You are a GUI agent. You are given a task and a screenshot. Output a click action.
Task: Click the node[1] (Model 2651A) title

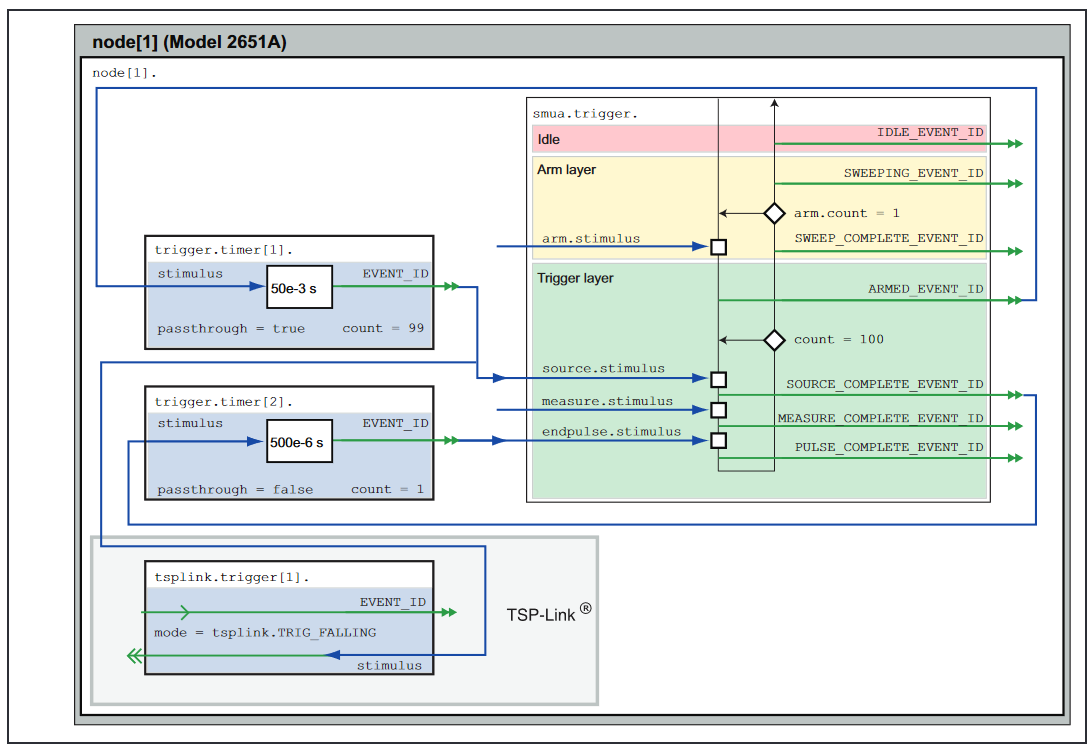coord(190,42)
